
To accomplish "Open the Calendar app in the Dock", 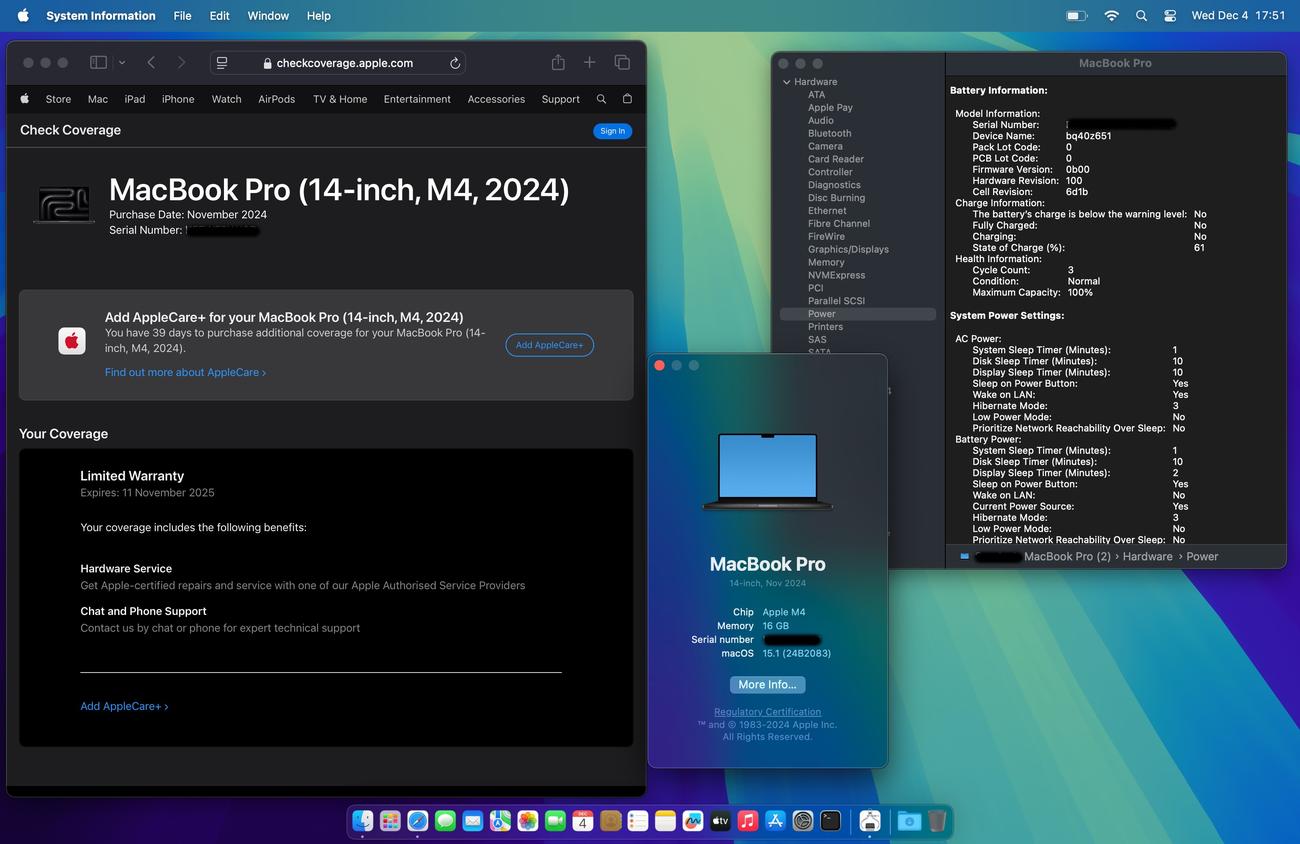I will (x=583, y=821).
